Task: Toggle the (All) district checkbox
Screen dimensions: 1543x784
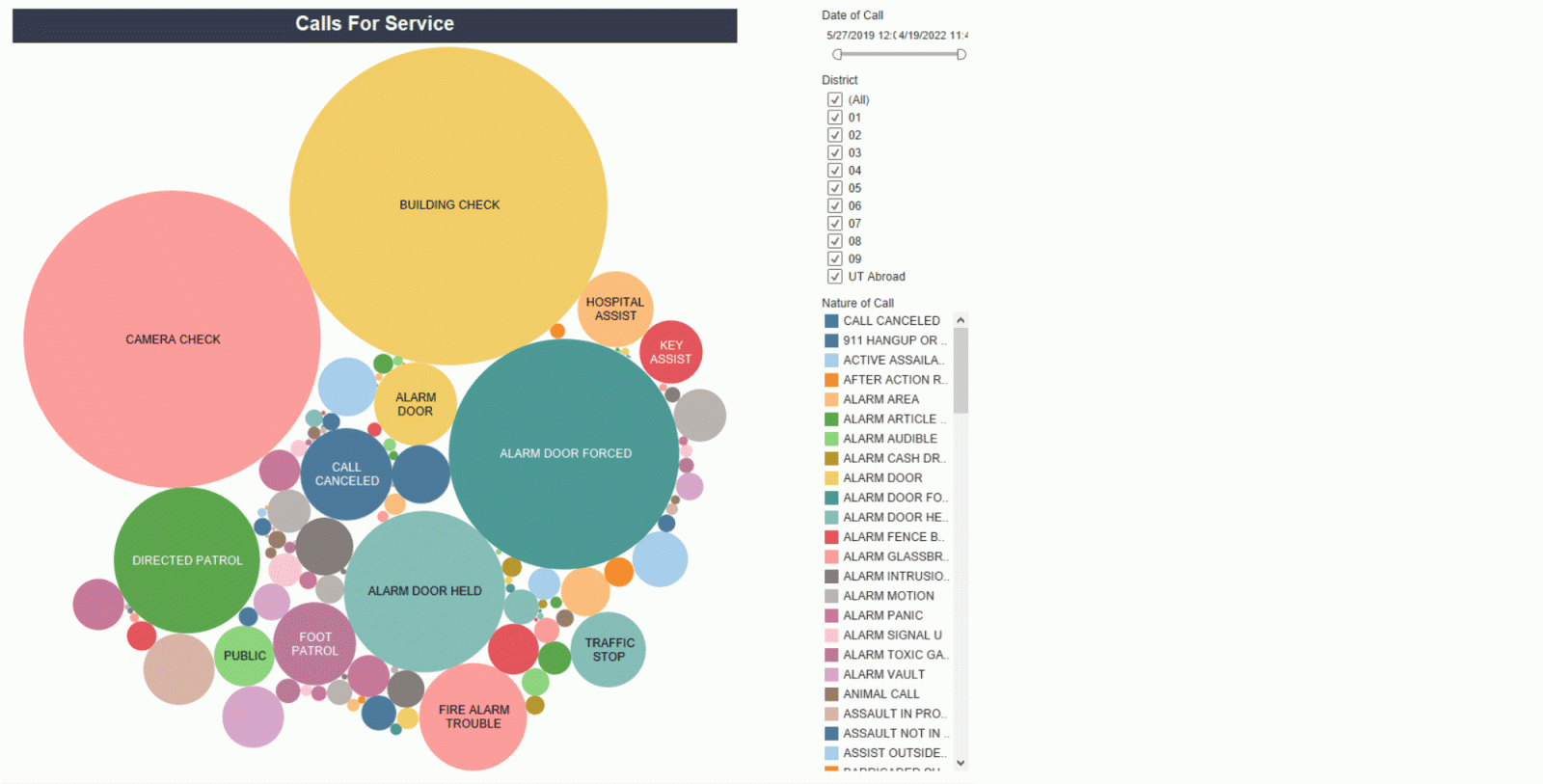Action: tap(835, 99)
